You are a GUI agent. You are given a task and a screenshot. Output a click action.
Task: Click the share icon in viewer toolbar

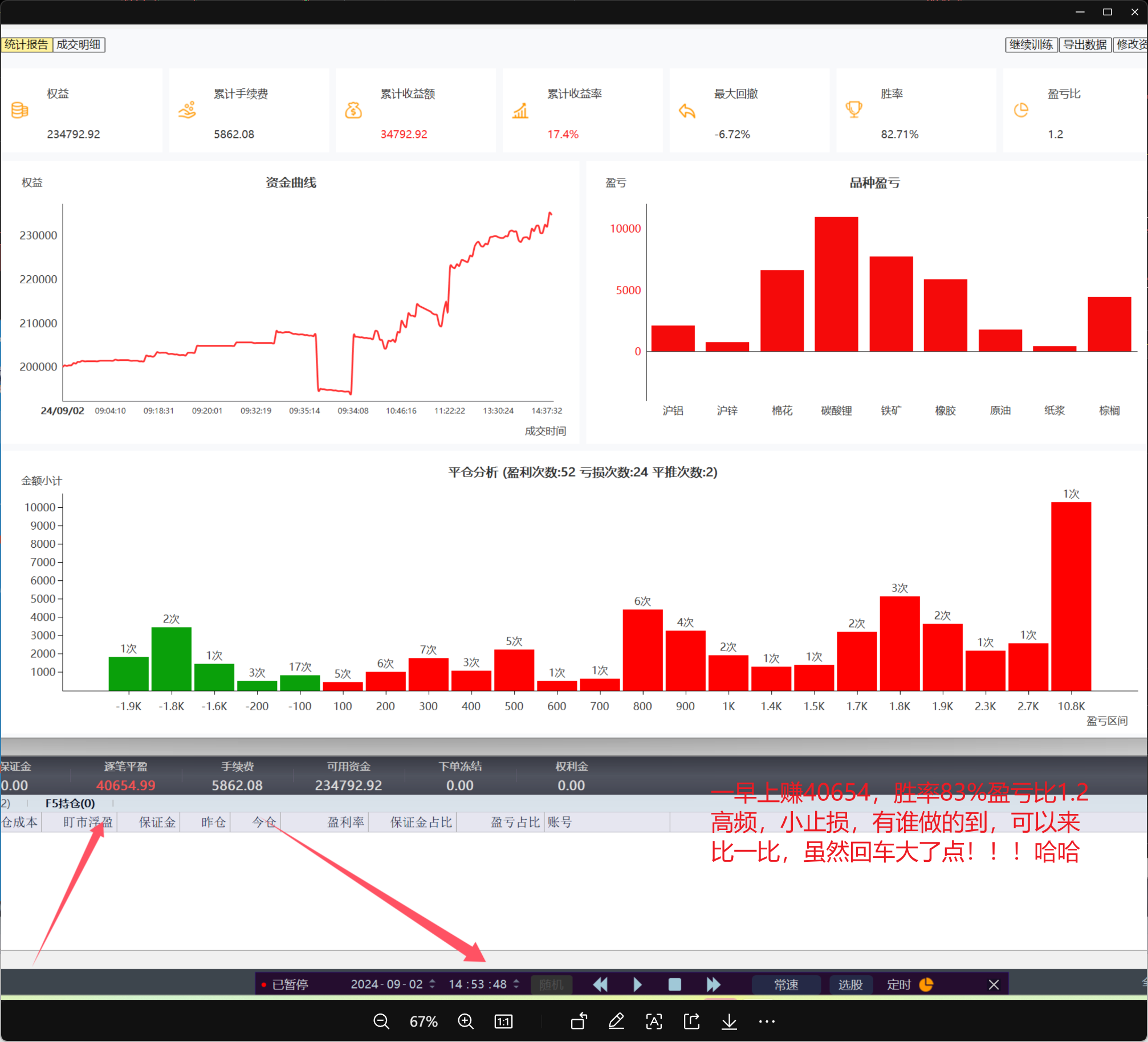pos(691,1021)
